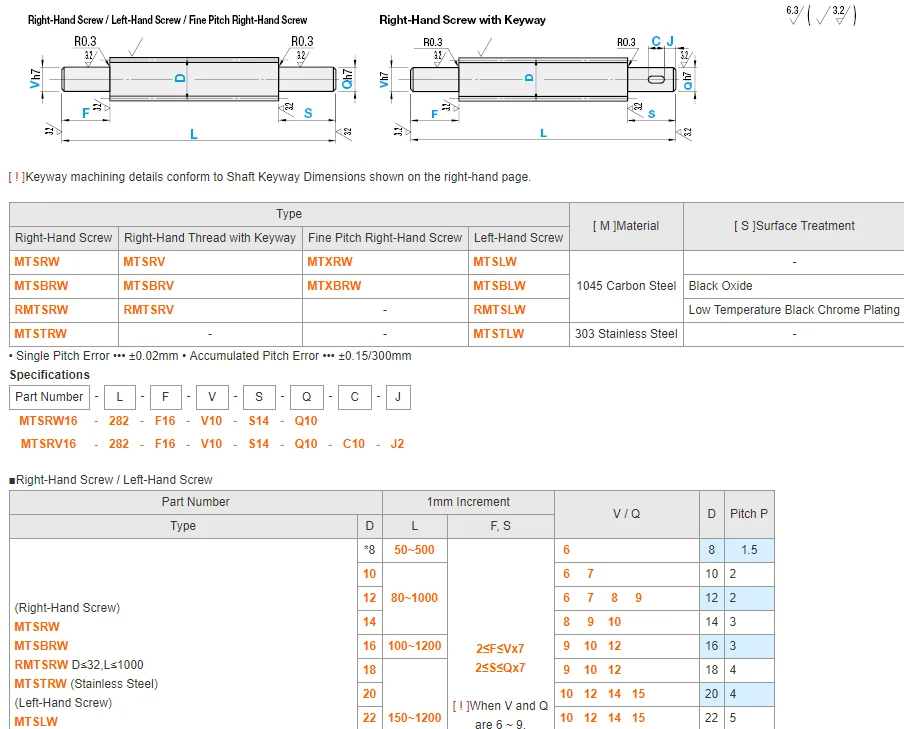Image resolution: width=904 pixels, height=729 pixels.
Task: Select the Part Number box under Specifications
Action: pyautogui.click(x=49, y=397)
